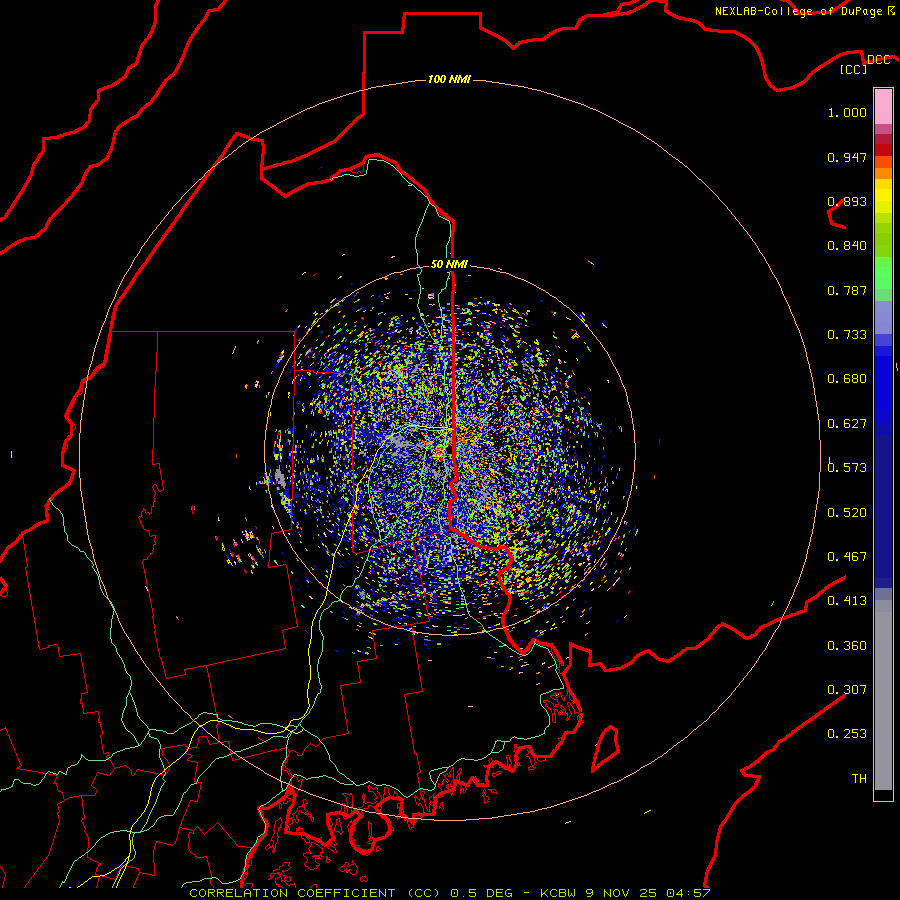Select the 0.360 scale value
This screenshot has height=900, width=900.
click(x=847, y=646)
